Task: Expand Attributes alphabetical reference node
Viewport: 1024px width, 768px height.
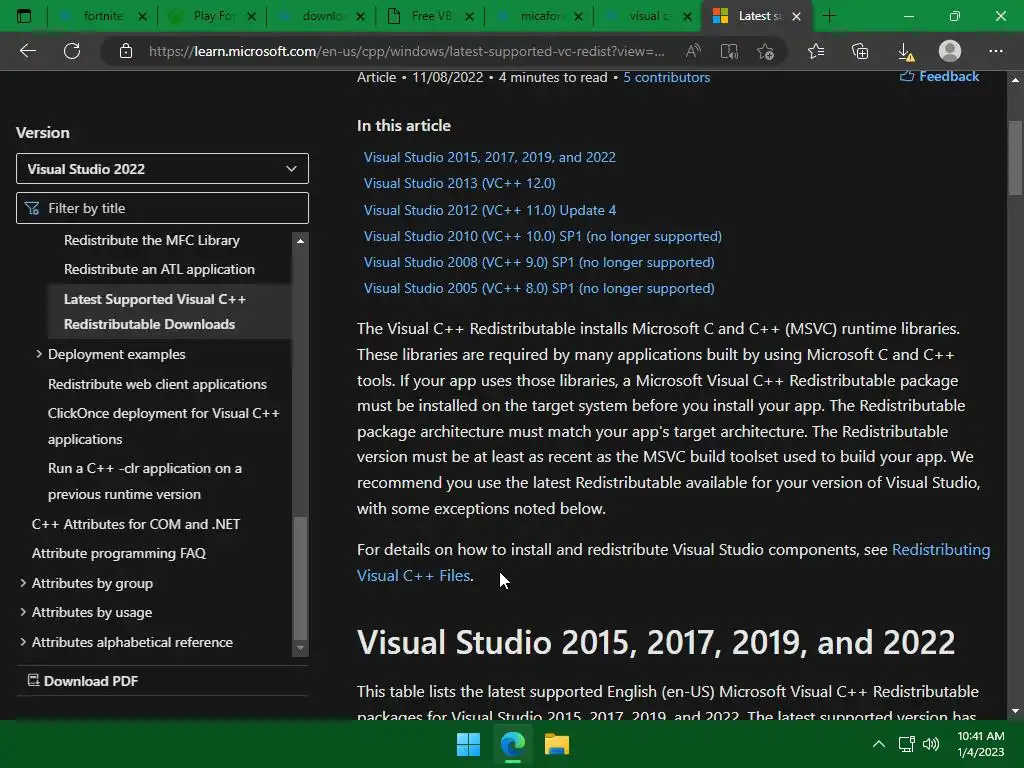Action: pyautogui.click(x=23, y=642)
